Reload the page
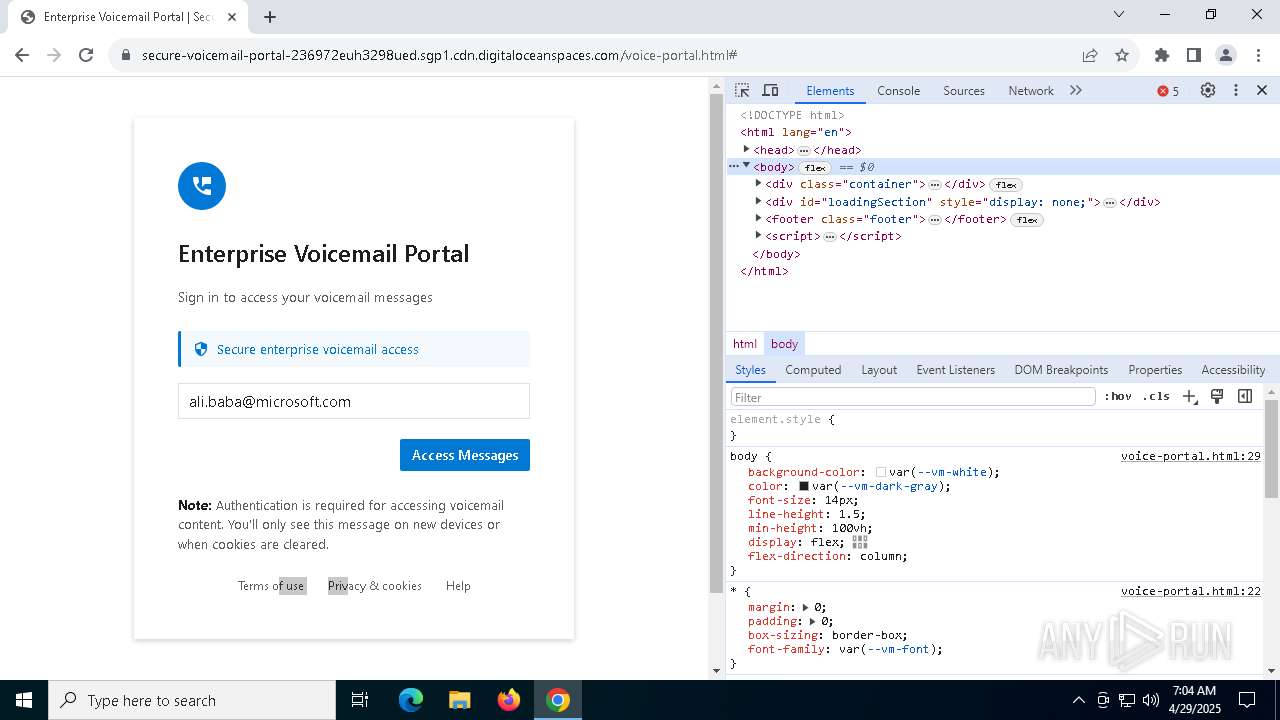 click(86, 55)
